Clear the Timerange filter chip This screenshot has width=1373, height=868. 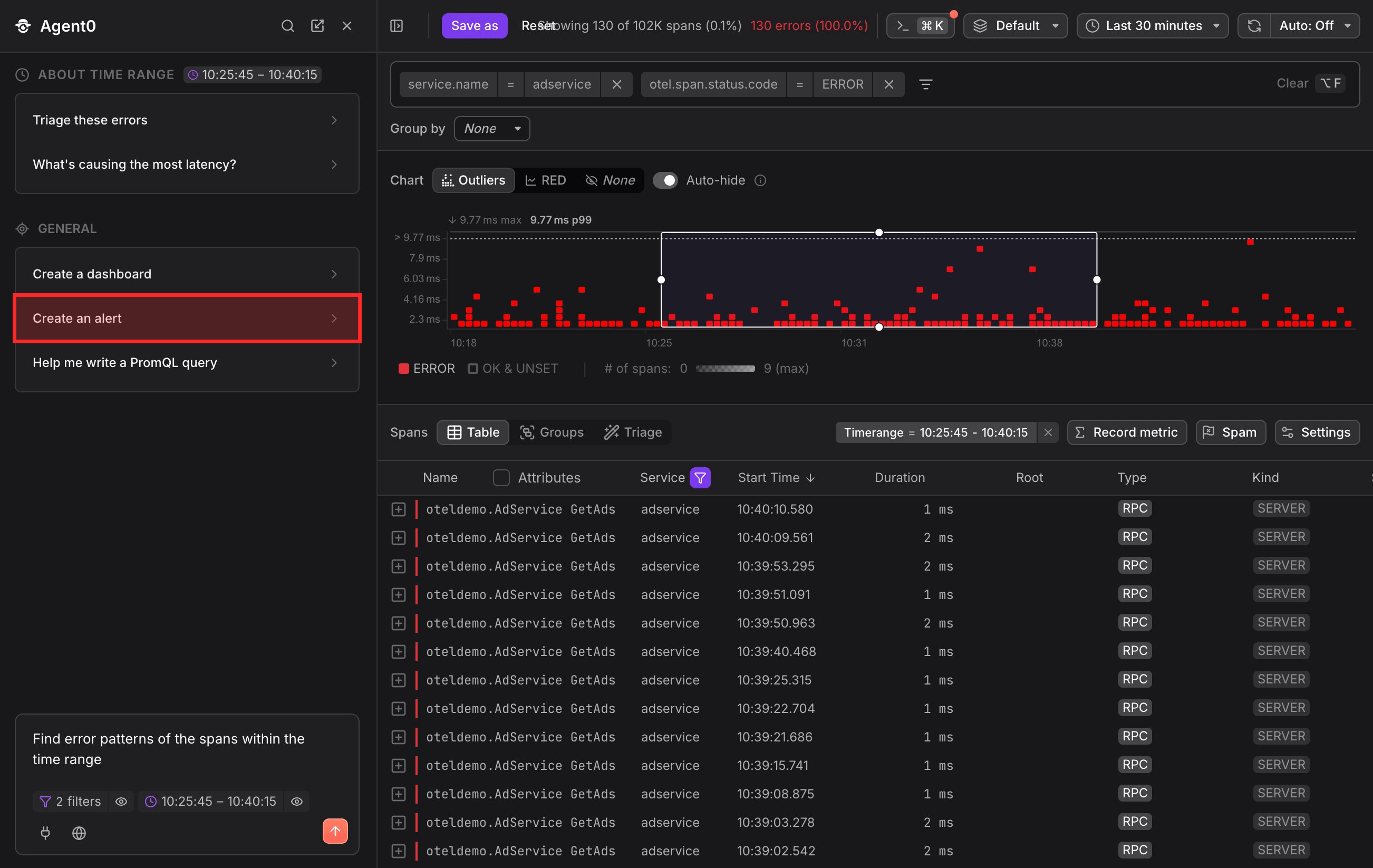click(1048, 432)
